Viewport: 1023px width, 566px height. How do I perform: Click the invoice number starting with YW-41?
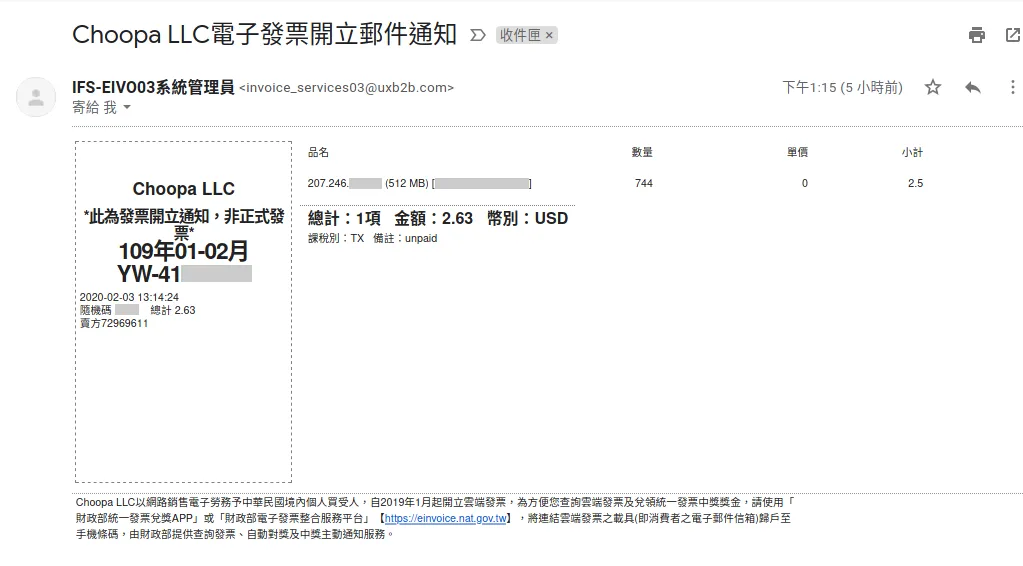click(x=184, y=274)
